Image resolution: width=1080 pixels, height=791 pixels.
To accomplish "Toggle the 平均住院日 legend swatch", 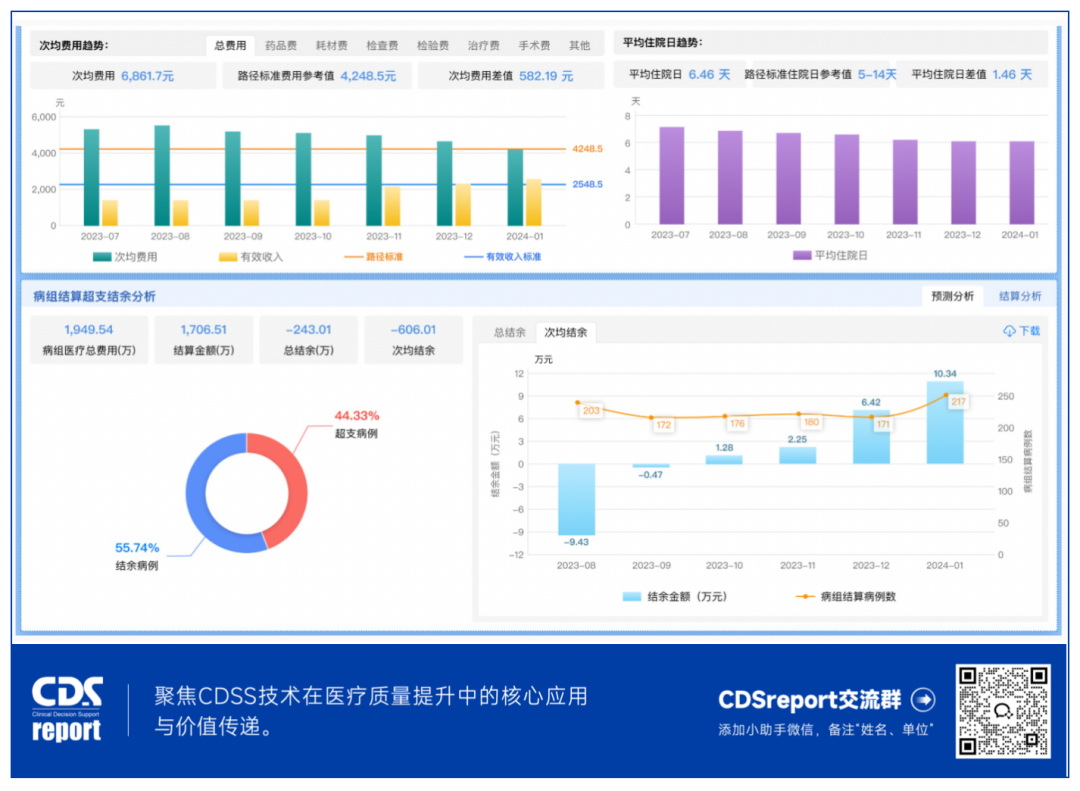I will pos(802,256).
